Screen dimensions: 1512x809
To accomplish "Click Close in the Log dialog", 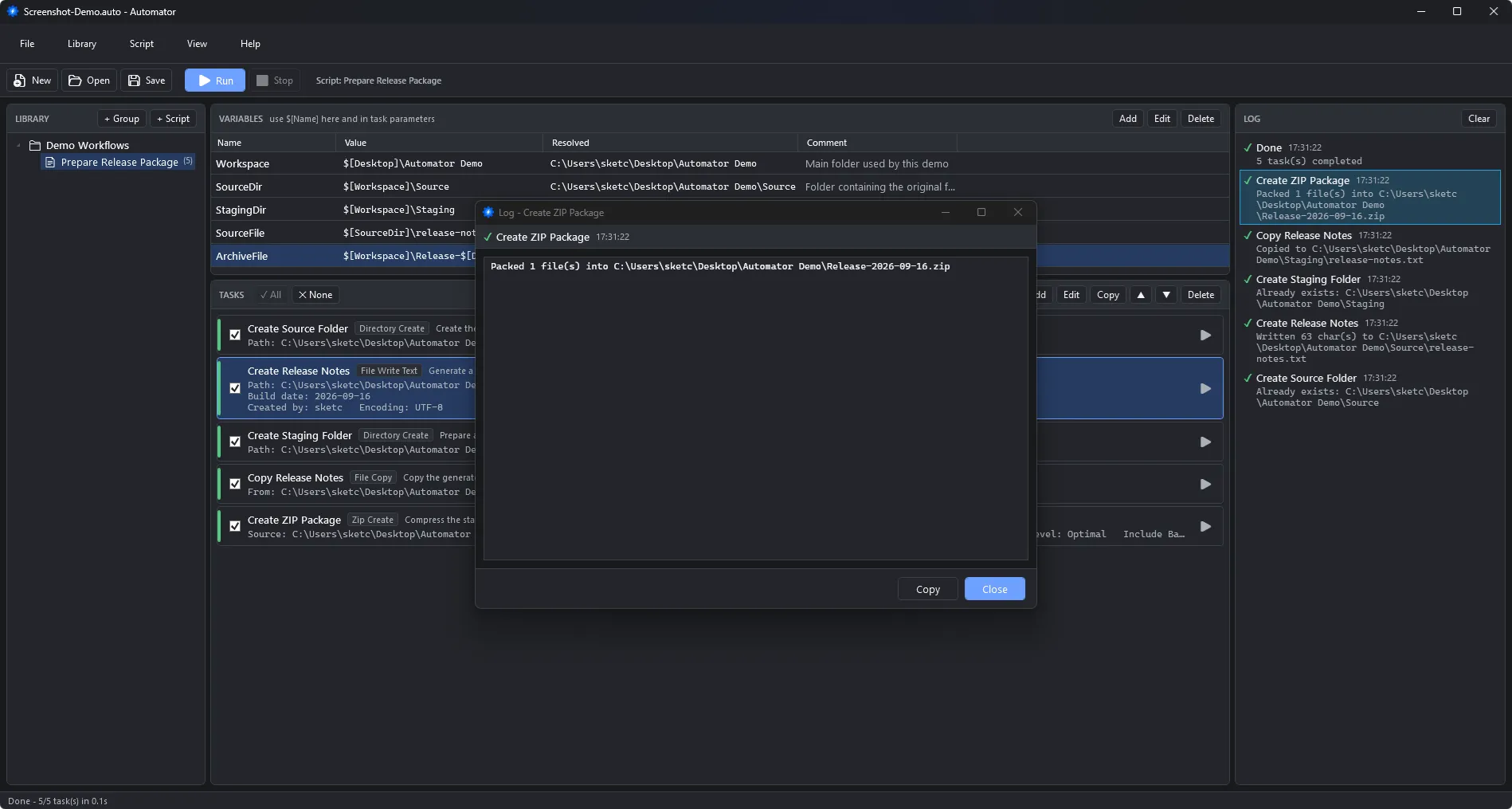I will pyautogui.click(x=994, y=589).
